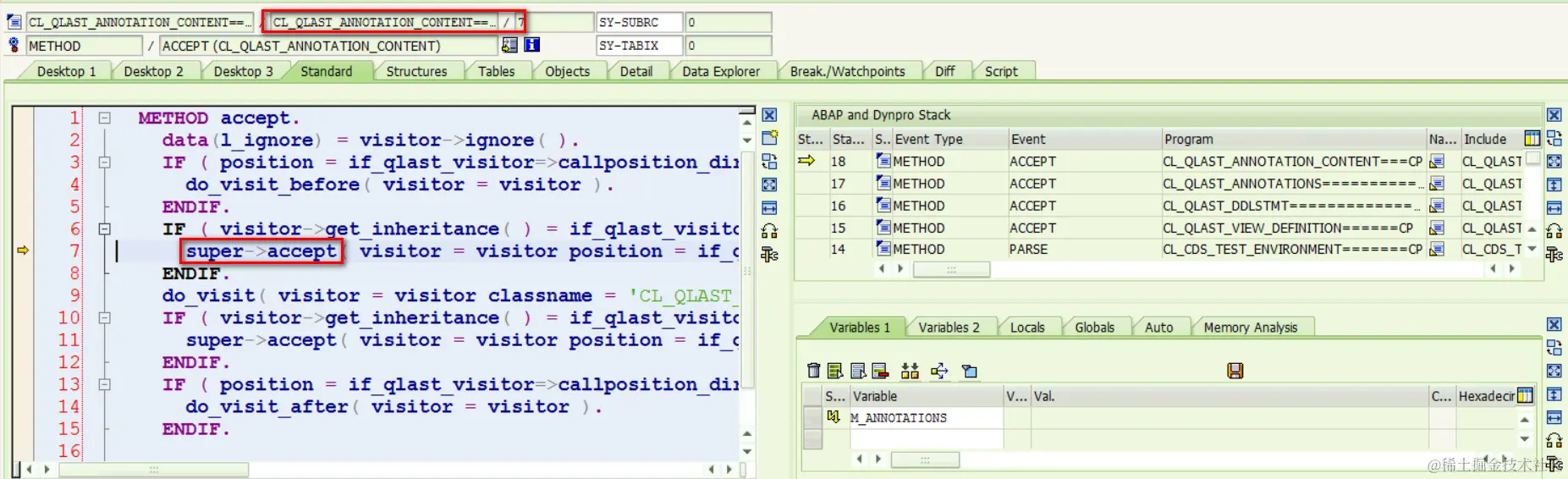
Task: Click the SY-TABIX value field
Action: [x=728, y=46]
